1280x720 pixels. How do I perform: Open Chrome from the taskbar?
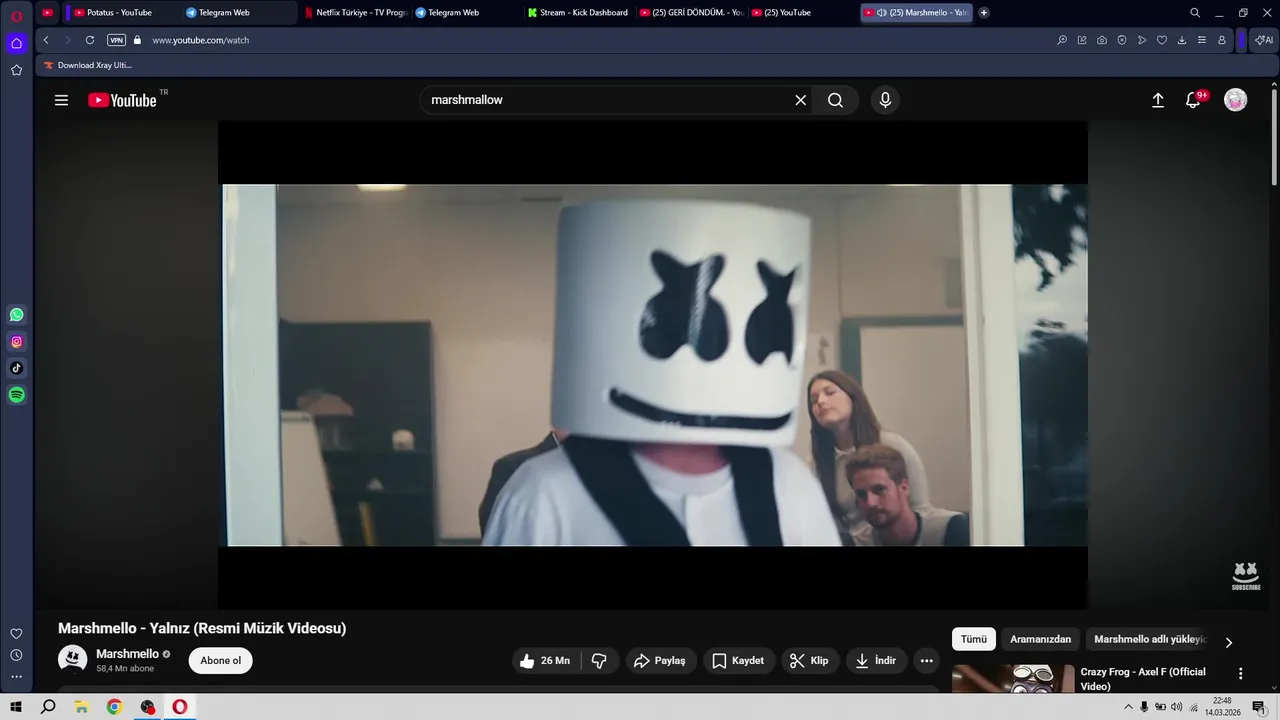[114, 707]
